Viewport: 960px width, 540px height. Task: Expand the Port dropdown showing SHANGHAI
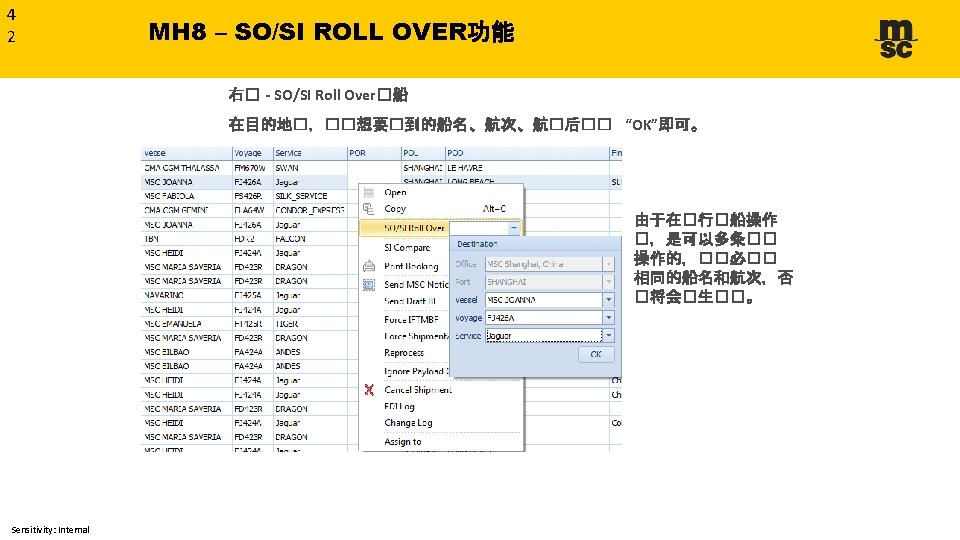tap(609, 282)
